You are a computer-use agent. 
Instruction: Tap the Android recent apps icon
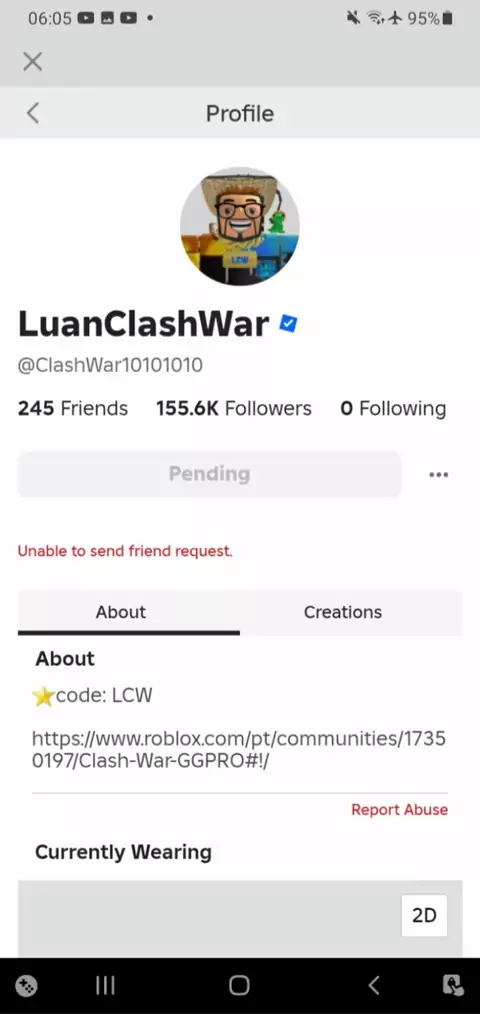105,985
